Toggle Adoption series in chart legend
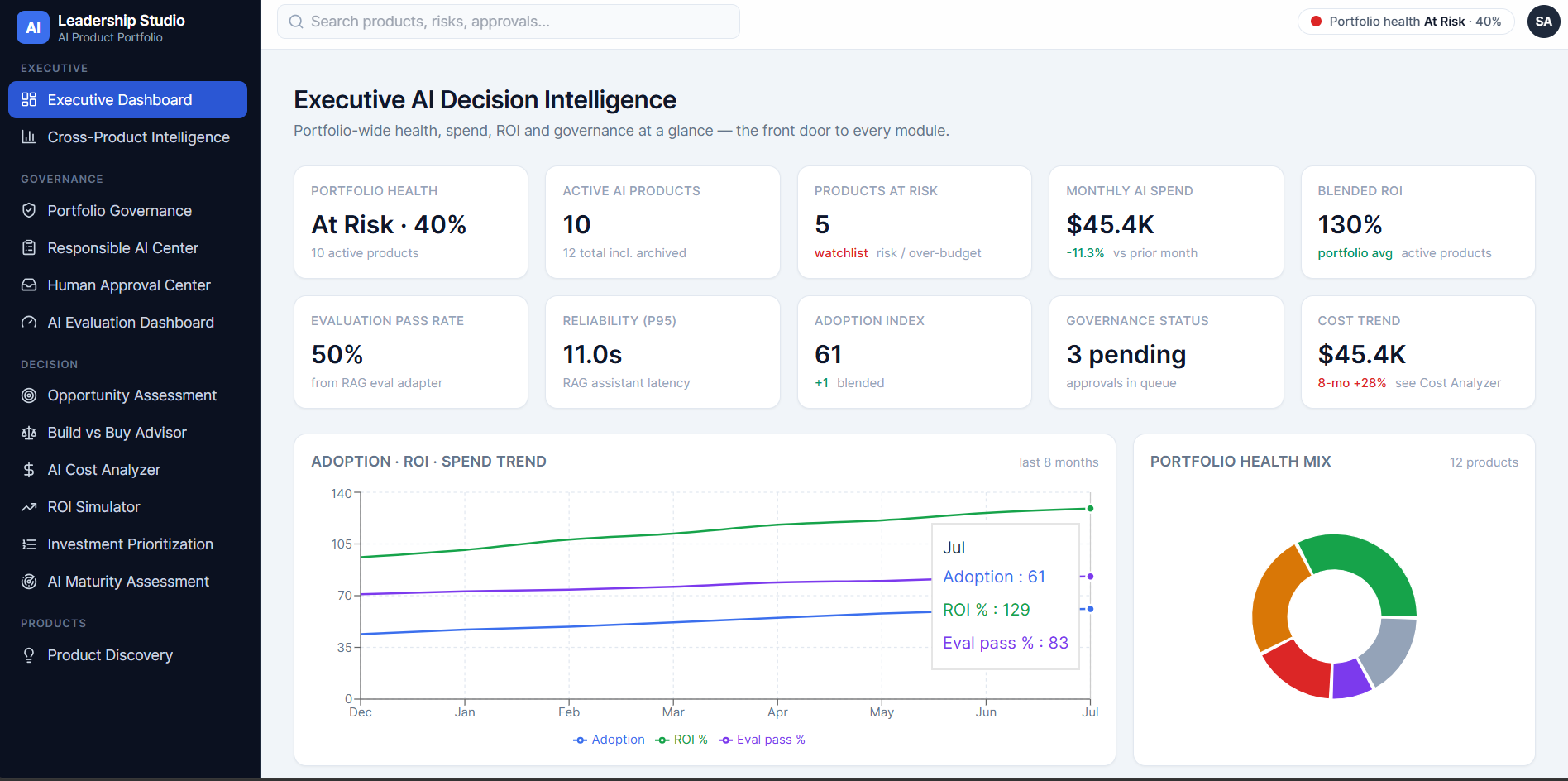The height and width of the screenshot is (781, 1568). [x=609, y=740]
